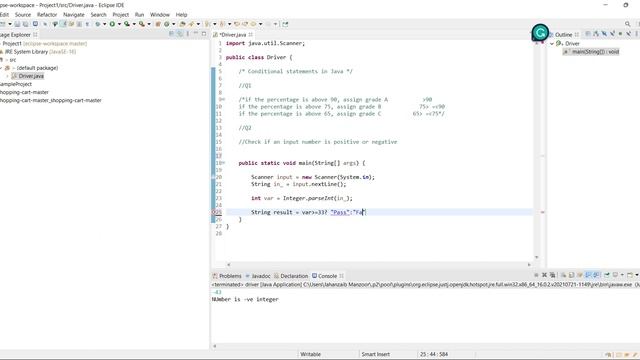The height and width of the screenshot is (360, 640).
Task: Open the Help menu
Action: 181,14
